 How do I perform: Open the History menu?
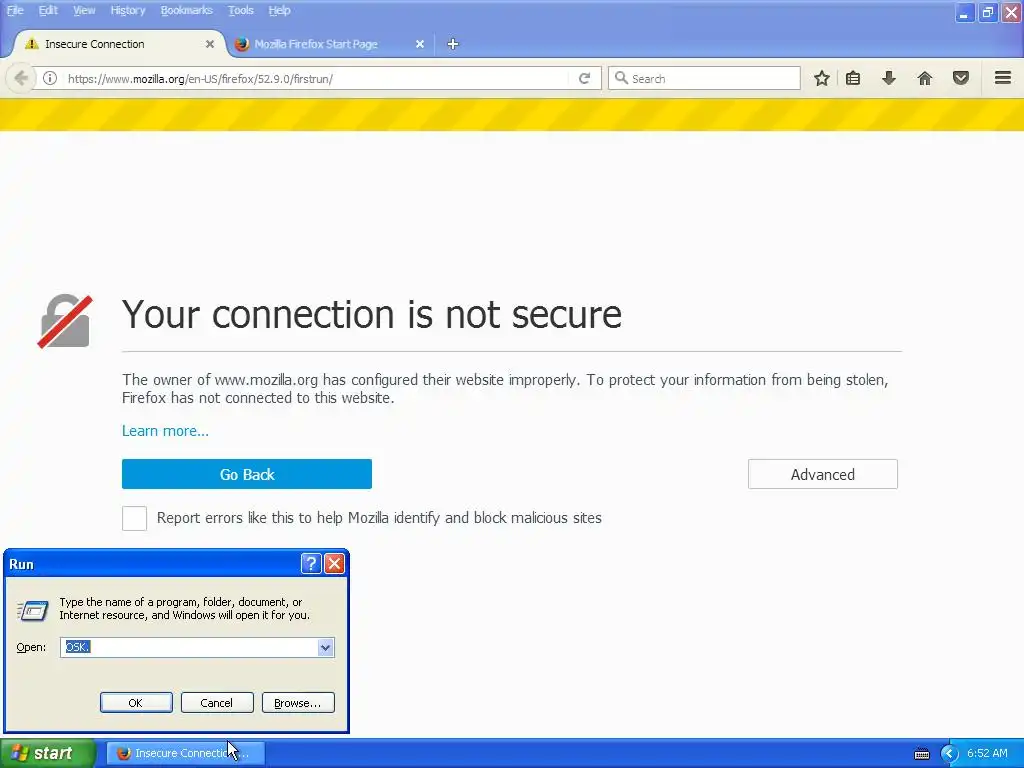pos(127,10)
